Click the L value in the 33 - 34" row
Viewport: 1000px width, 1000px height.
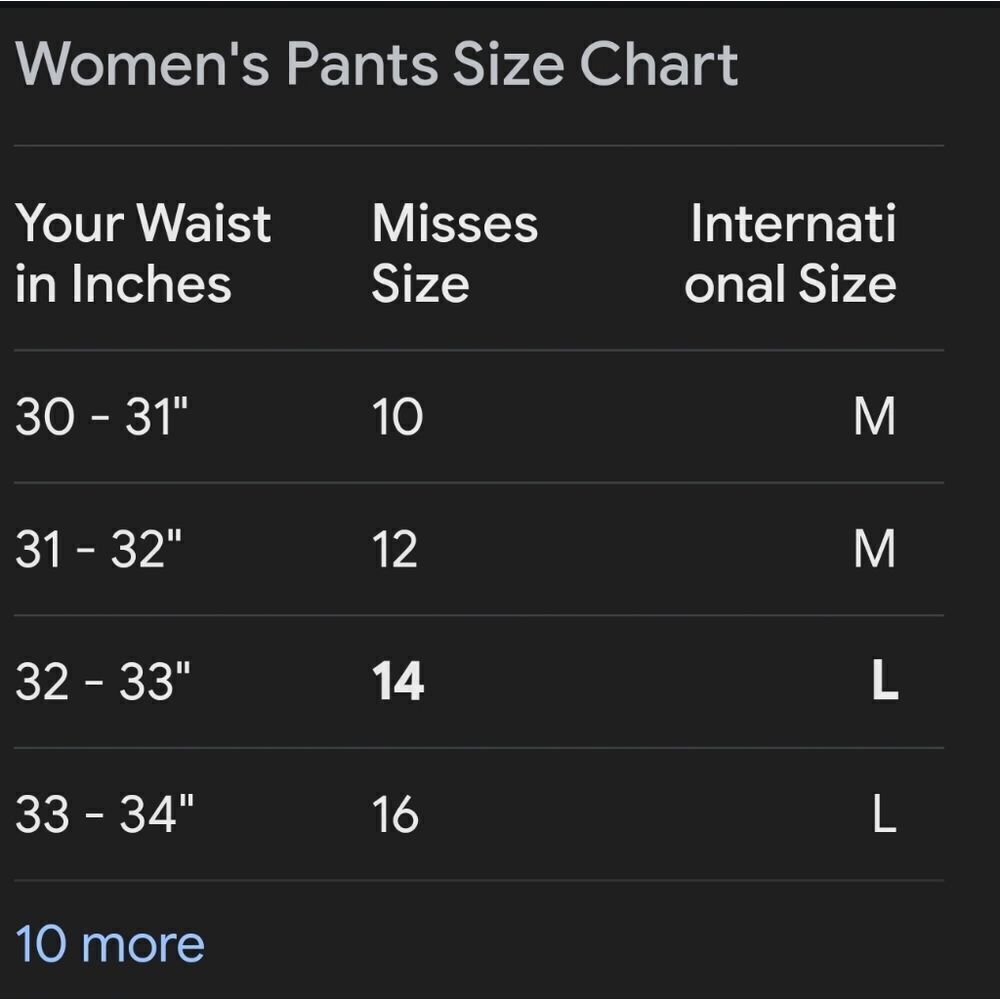885,813
